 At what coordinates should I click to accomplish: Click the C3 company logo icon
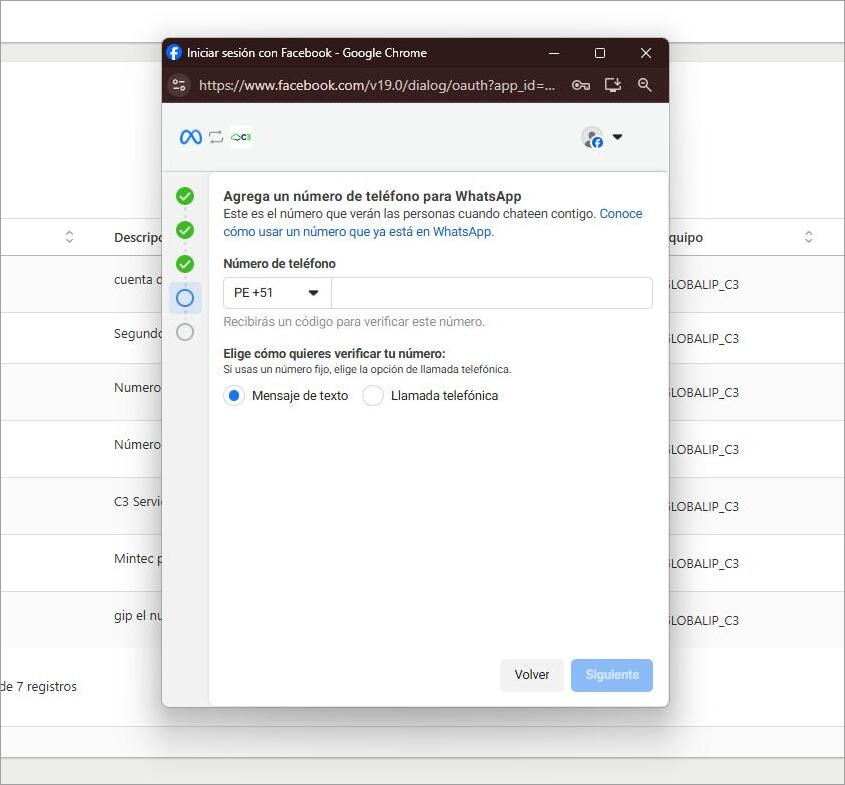(x=239, y=136)
